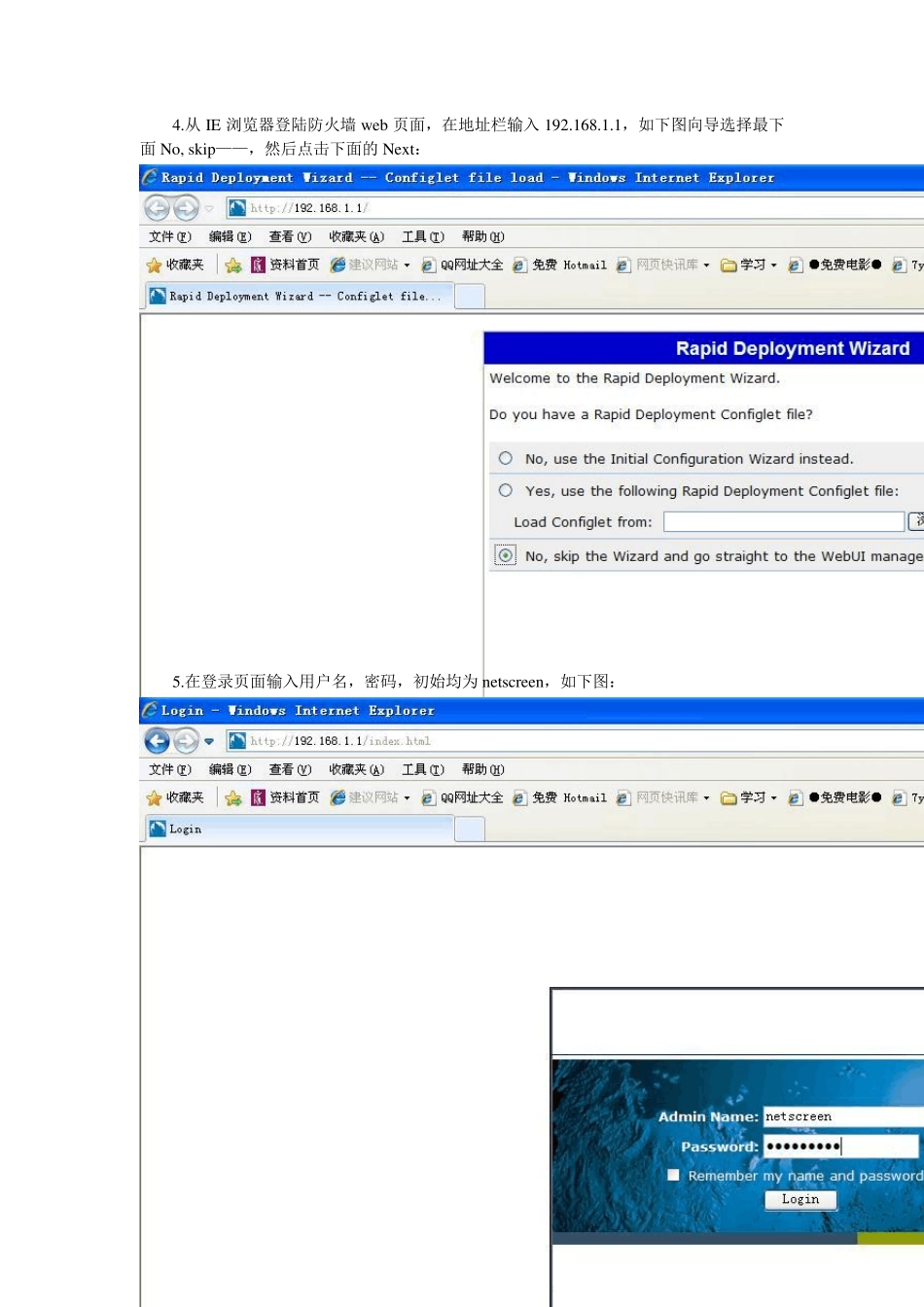Open 免费电影 bookmark in Login window
This screenshot has width=924, height=1307.
click(835, 797)
